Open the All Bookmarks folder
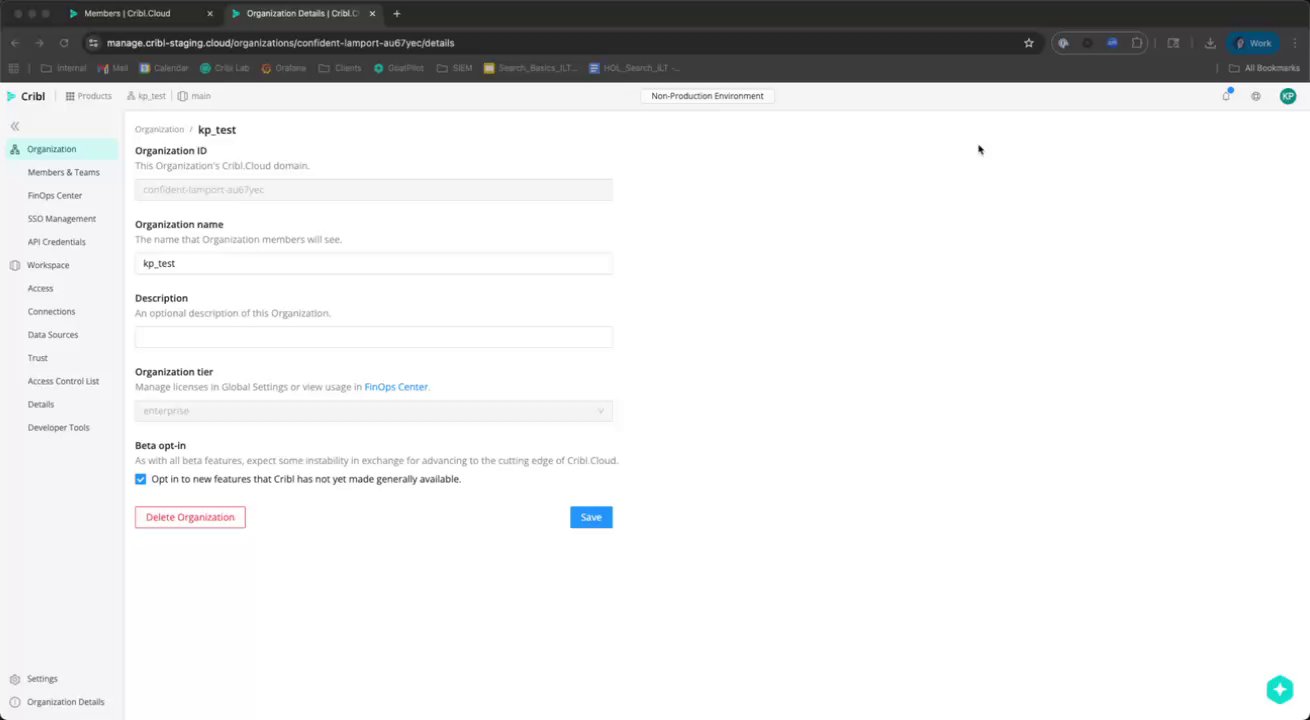 click(1264, 68)
